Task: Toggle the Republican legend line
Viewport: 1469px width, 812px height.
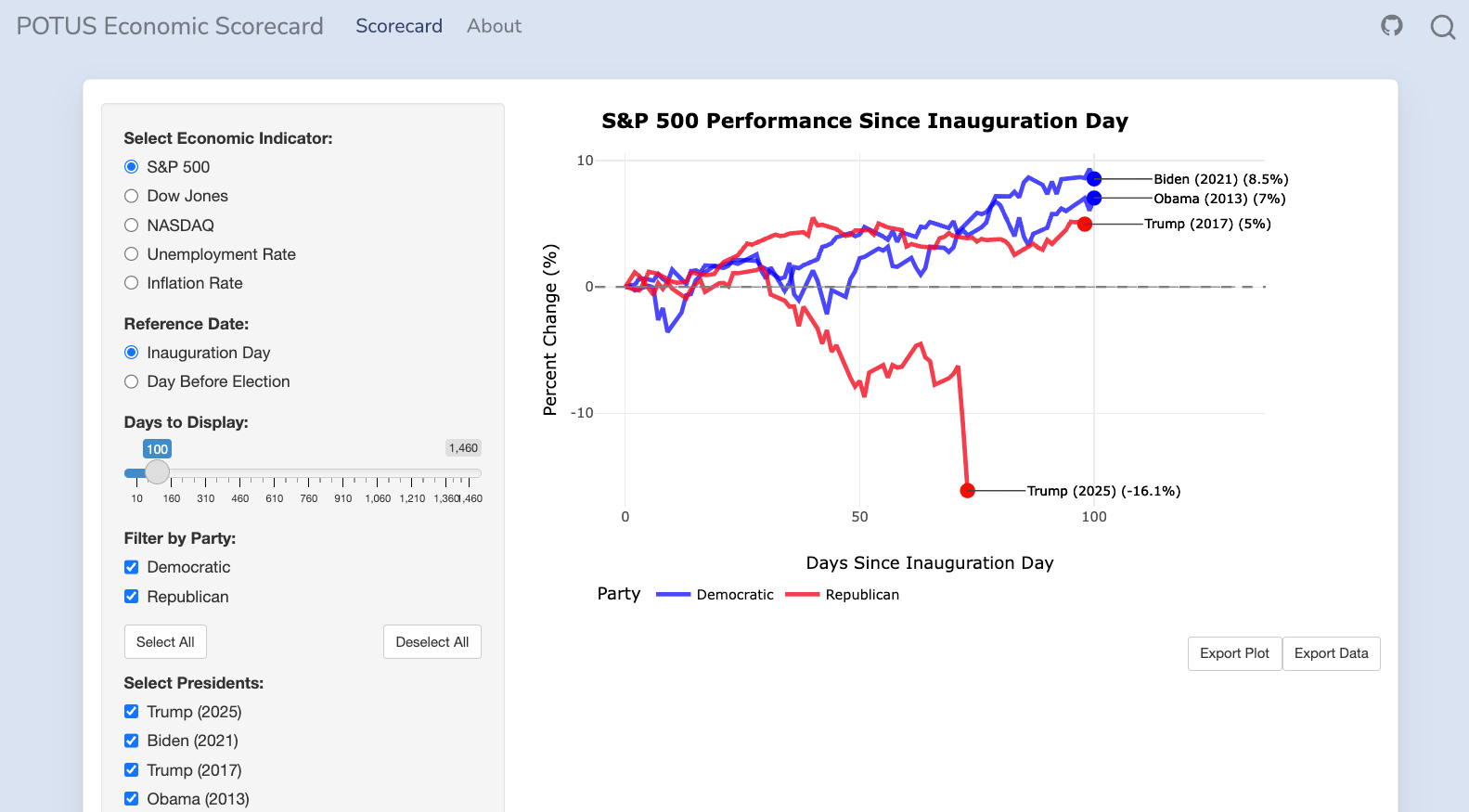Action: tap(803, 595)
